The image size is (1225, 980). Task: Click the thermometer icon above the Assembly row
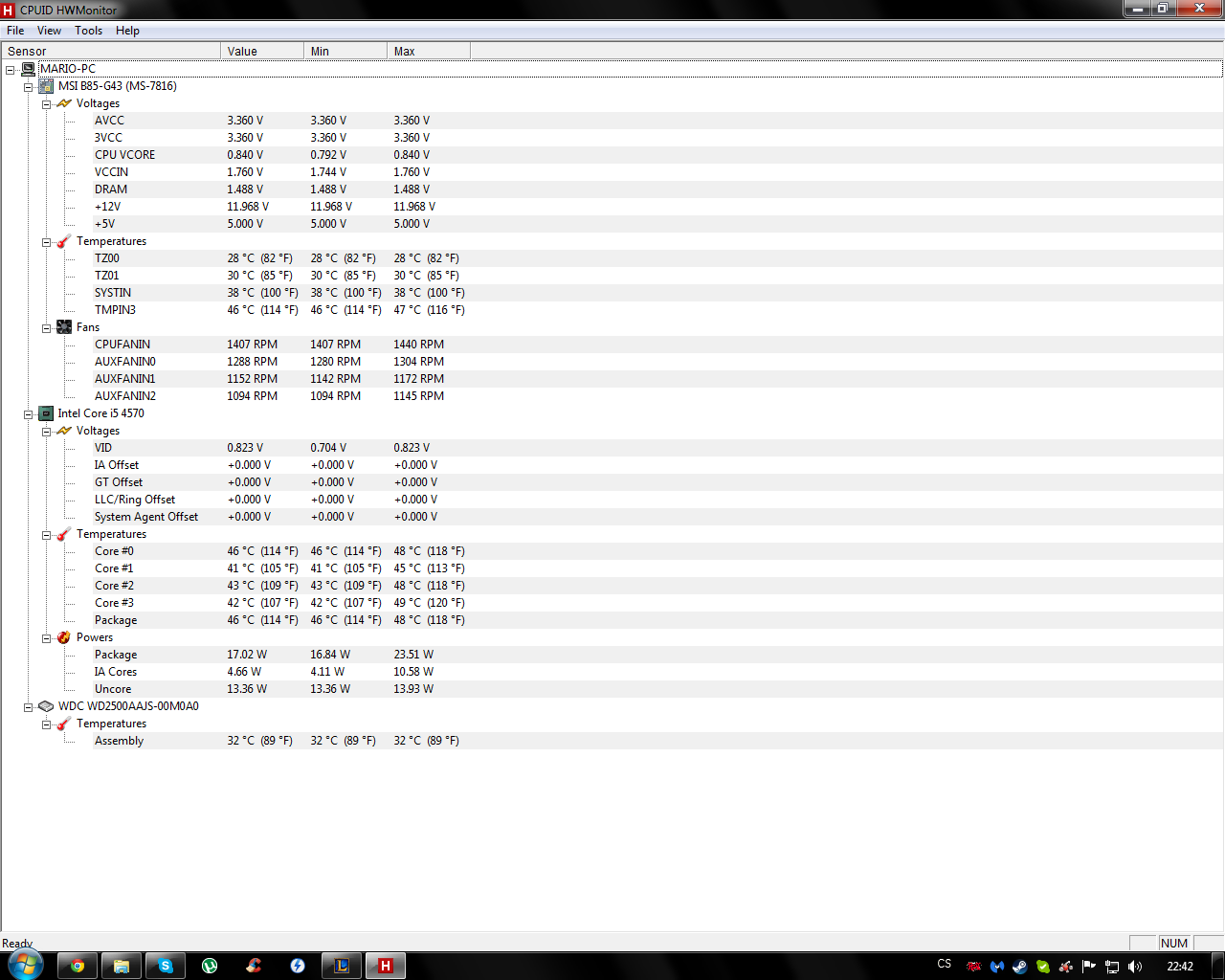click(x=64, y=724)
